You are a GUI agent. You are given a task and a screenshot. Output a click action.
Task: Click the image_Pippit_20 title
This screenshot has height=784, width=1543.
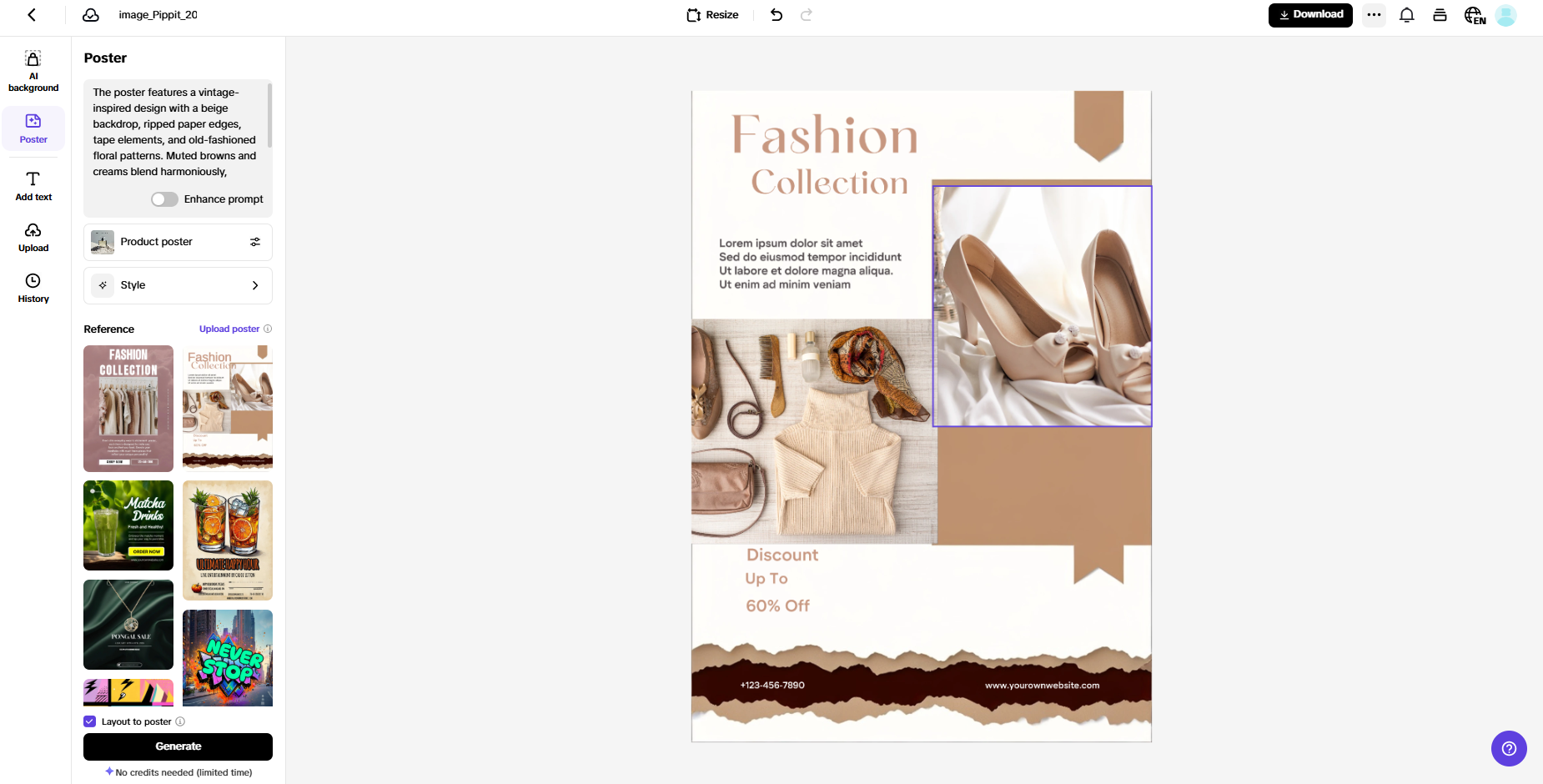coord(158,15)
